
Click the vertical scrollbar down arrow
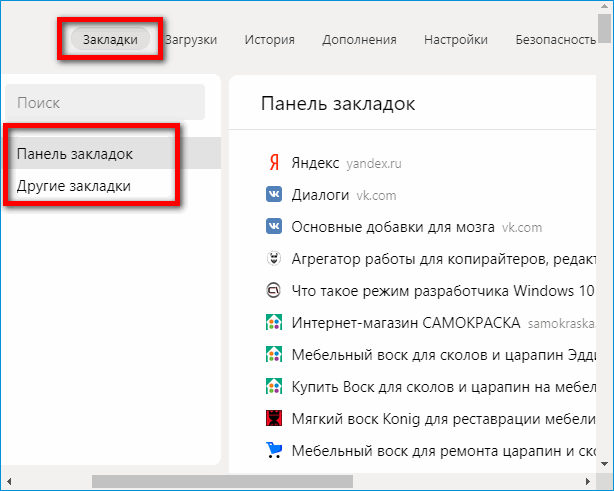605,464
